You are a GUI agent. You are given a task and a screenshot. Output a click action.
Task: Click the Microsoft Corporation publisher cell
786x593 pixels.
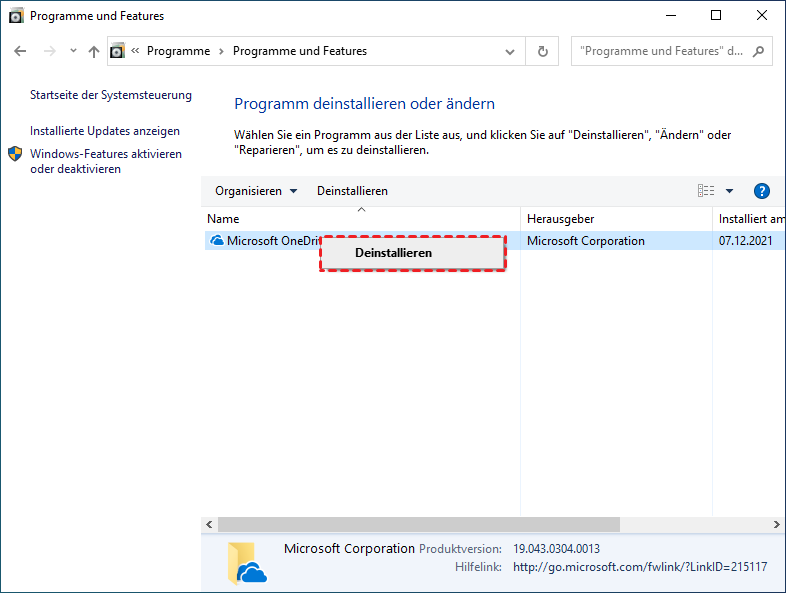pyautogui.click(x=585, y=241)
